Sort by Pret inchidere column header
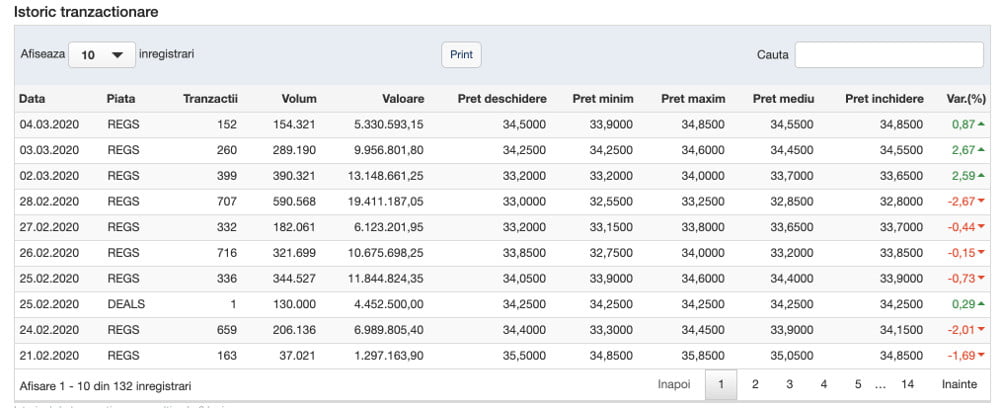This screenshot has height=408, width=1000. pos(884,99)
